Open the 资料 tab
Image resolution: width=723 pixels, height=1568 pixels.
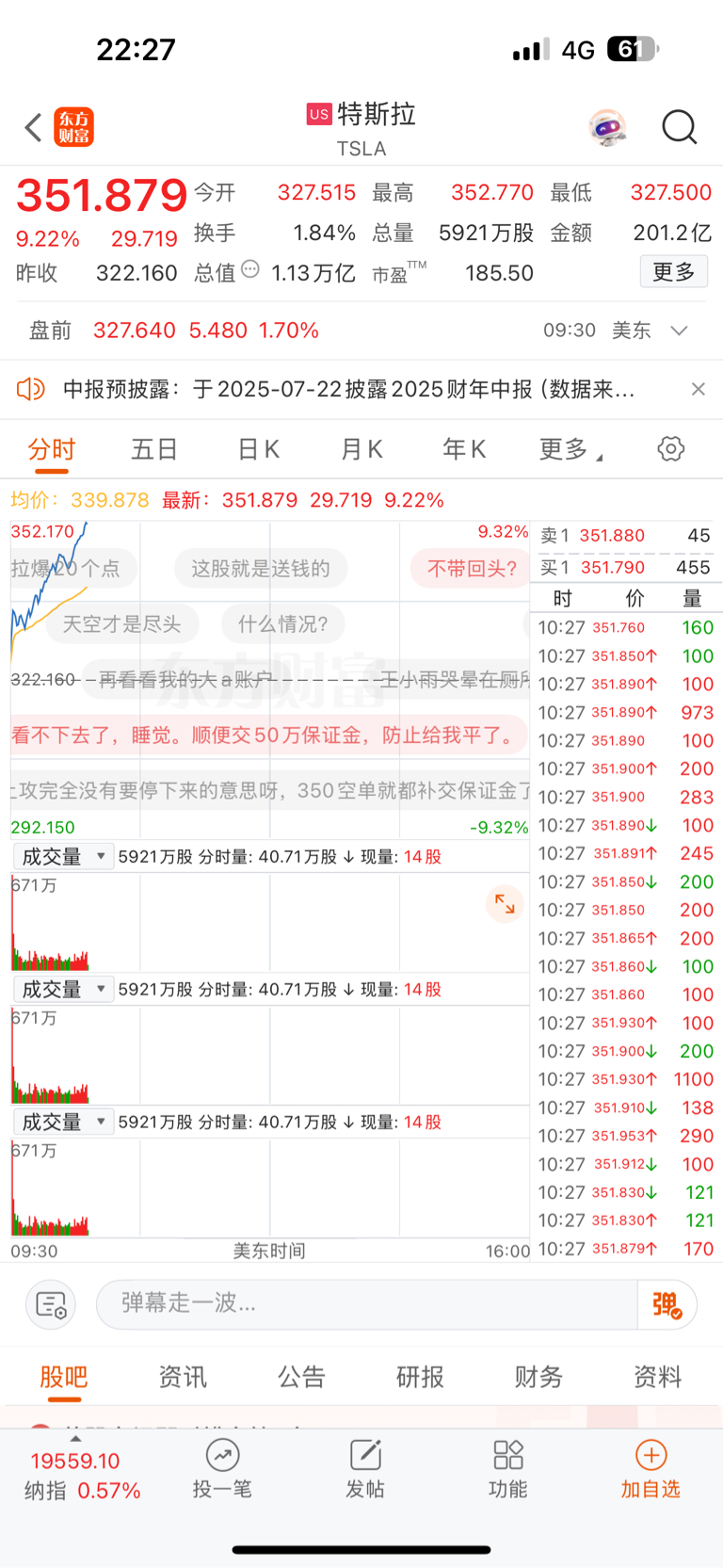[x=657, y=1377]
